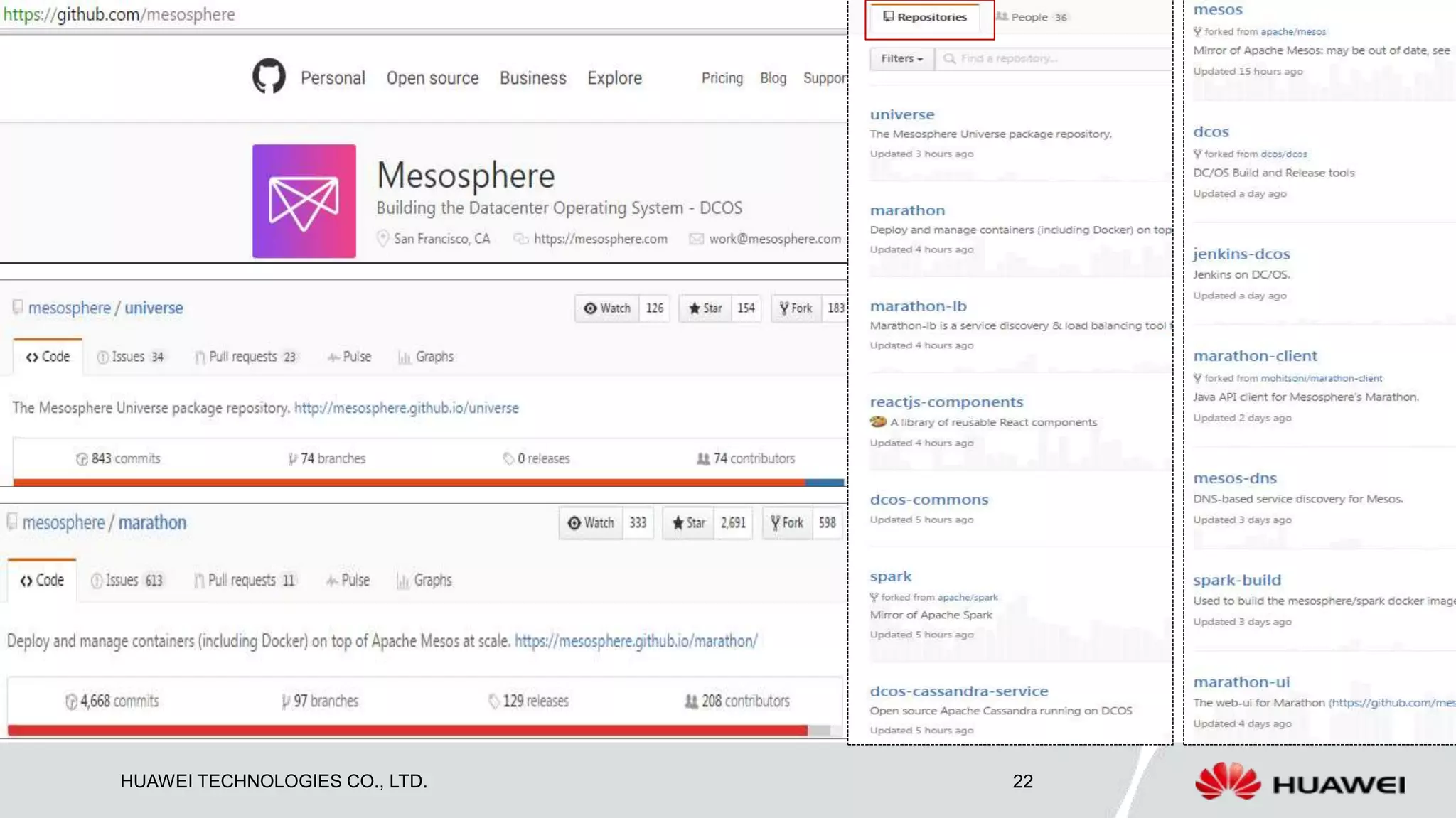
Task: Open the Filters dropdown
Action: [901, 59]
